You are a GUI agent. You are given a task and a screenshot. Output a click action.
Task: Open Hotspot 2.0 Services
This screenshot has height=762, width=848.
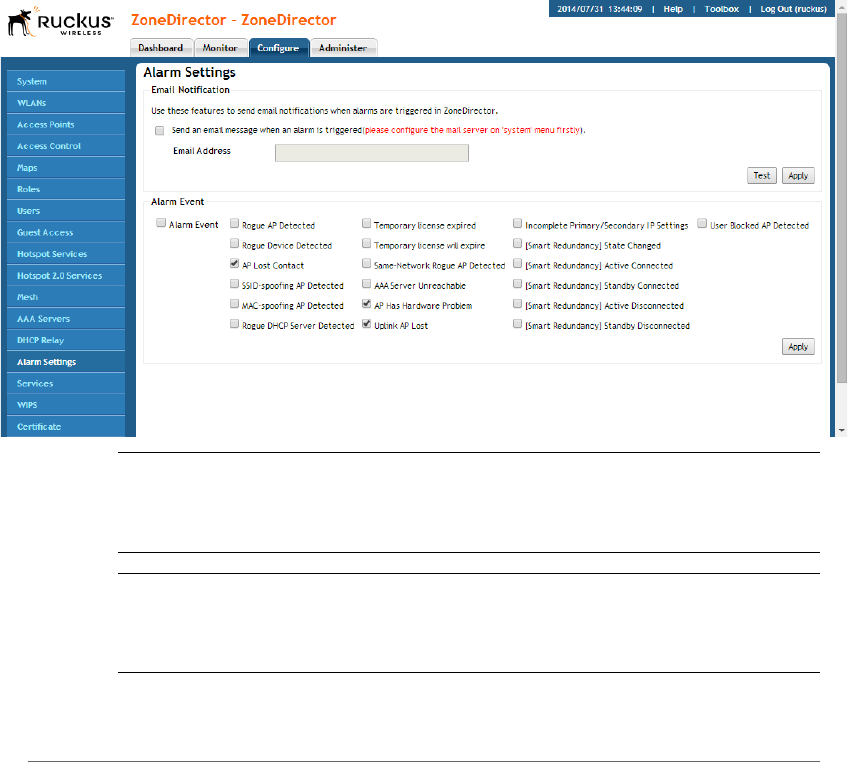66,275
